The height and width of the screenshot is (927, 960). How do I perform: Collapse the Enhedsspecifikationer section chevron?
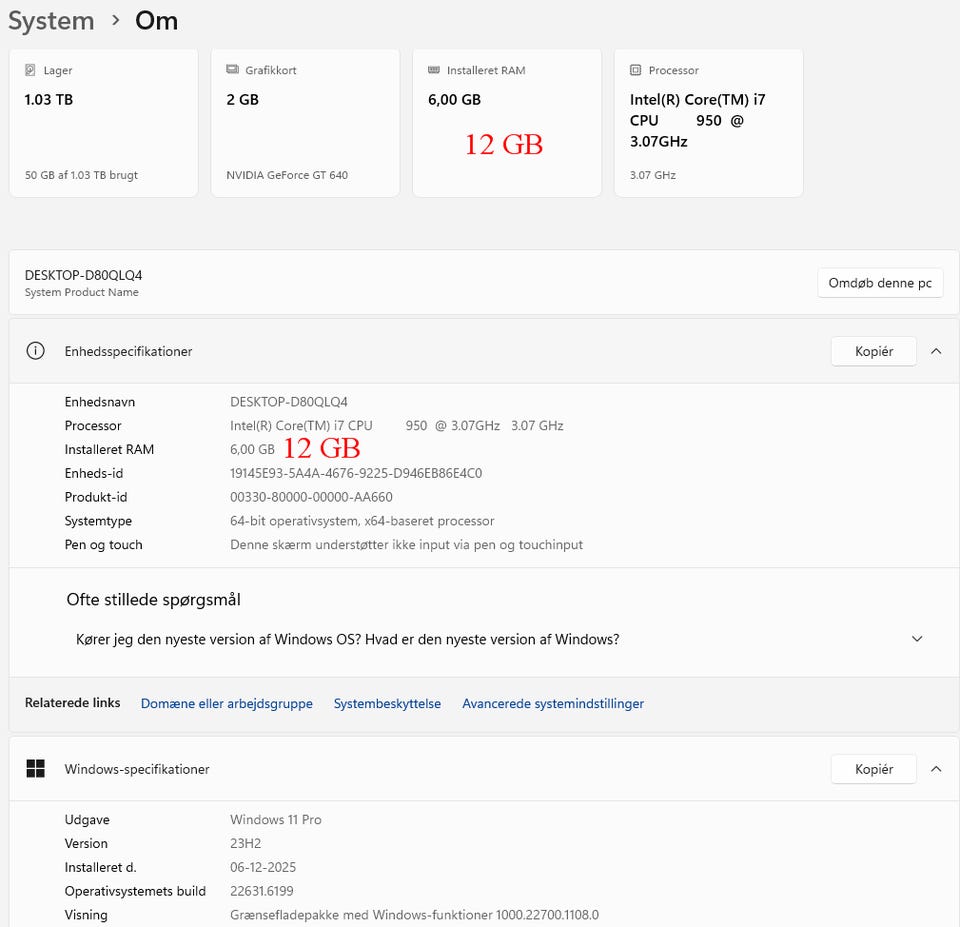[936, 351]
